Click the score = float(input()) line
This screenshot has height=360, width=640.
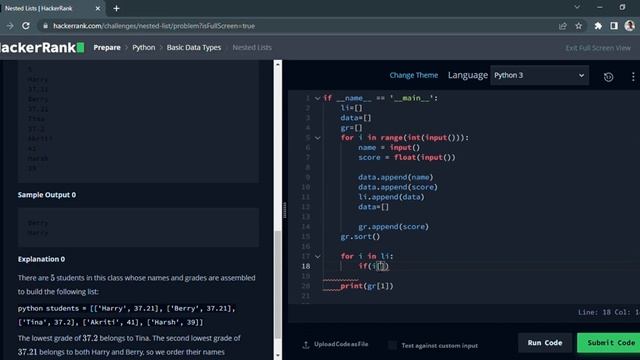407,157
